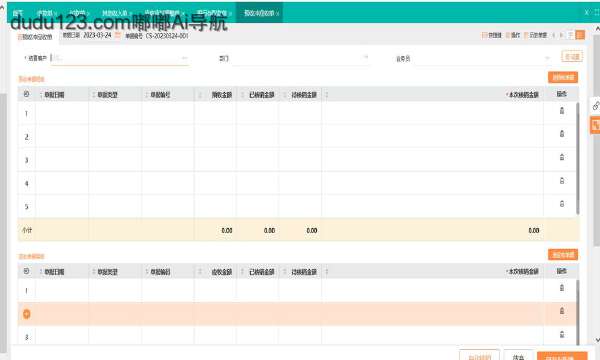Close the active rightmost tab

278,13
